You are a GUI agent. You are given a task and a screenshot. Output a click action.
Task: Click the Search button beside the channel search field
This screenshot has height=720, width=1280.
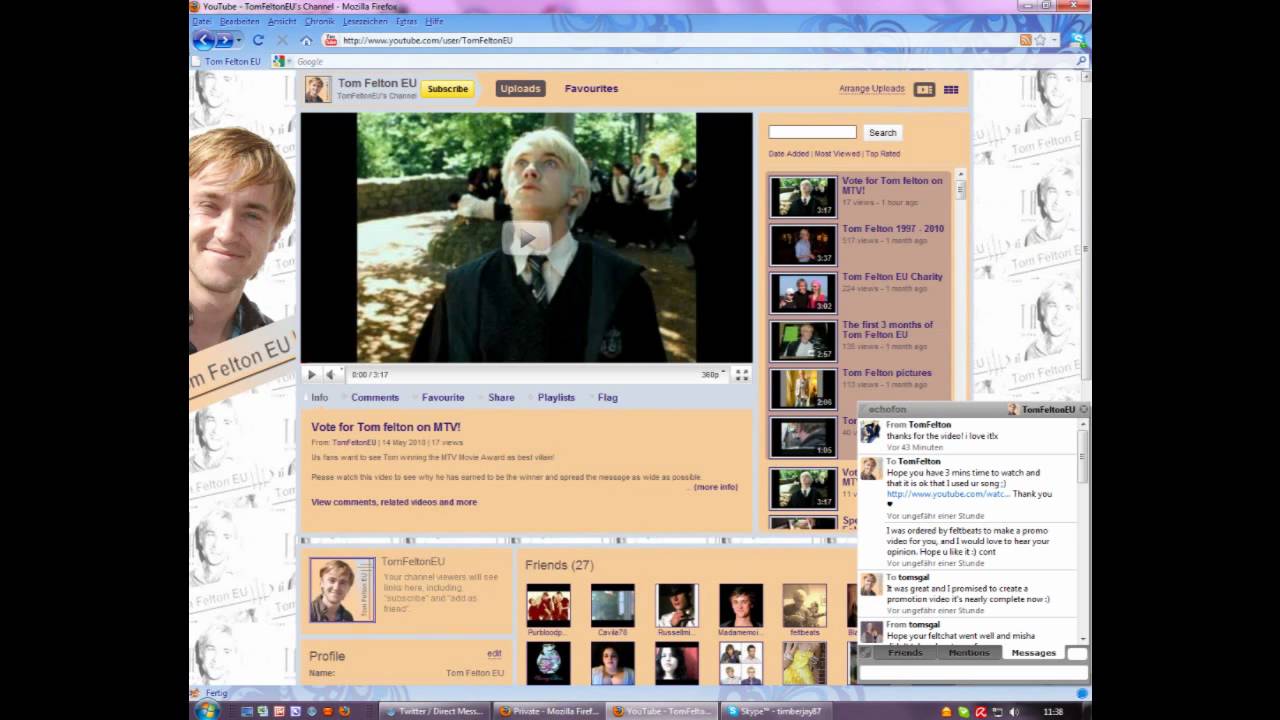point(882,132)
